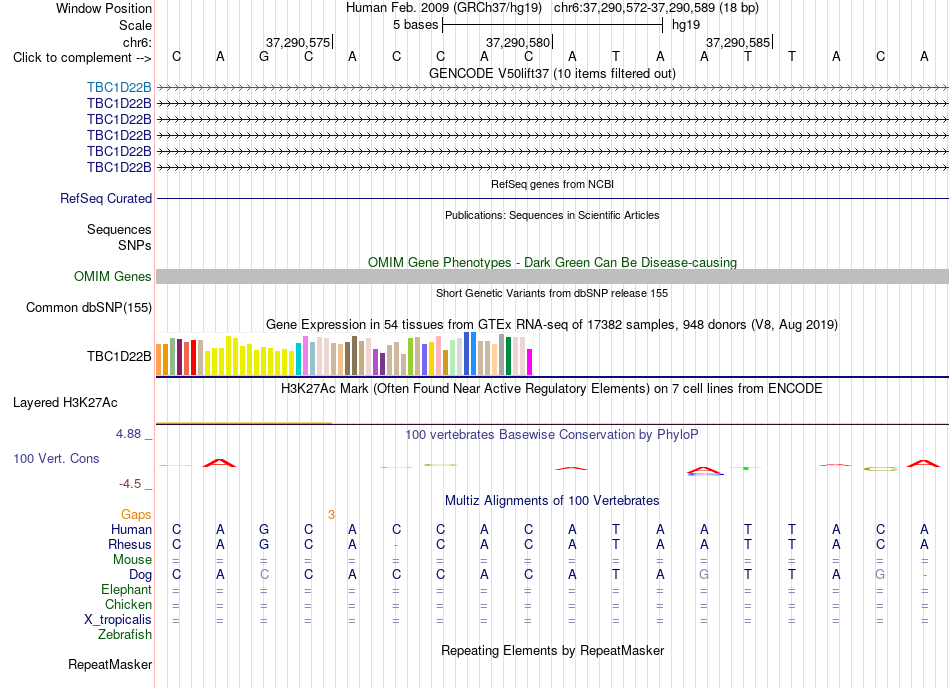Screen dimensions: 950x688
Task: Open the RepeatMasker track label
Action: (110, 665)
